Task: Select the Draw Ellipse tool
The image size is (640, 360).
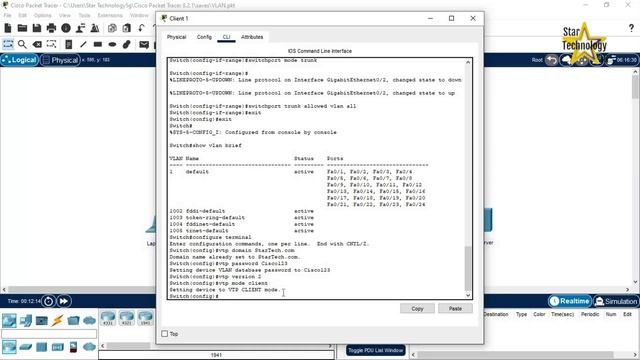Action: point(112,44)
